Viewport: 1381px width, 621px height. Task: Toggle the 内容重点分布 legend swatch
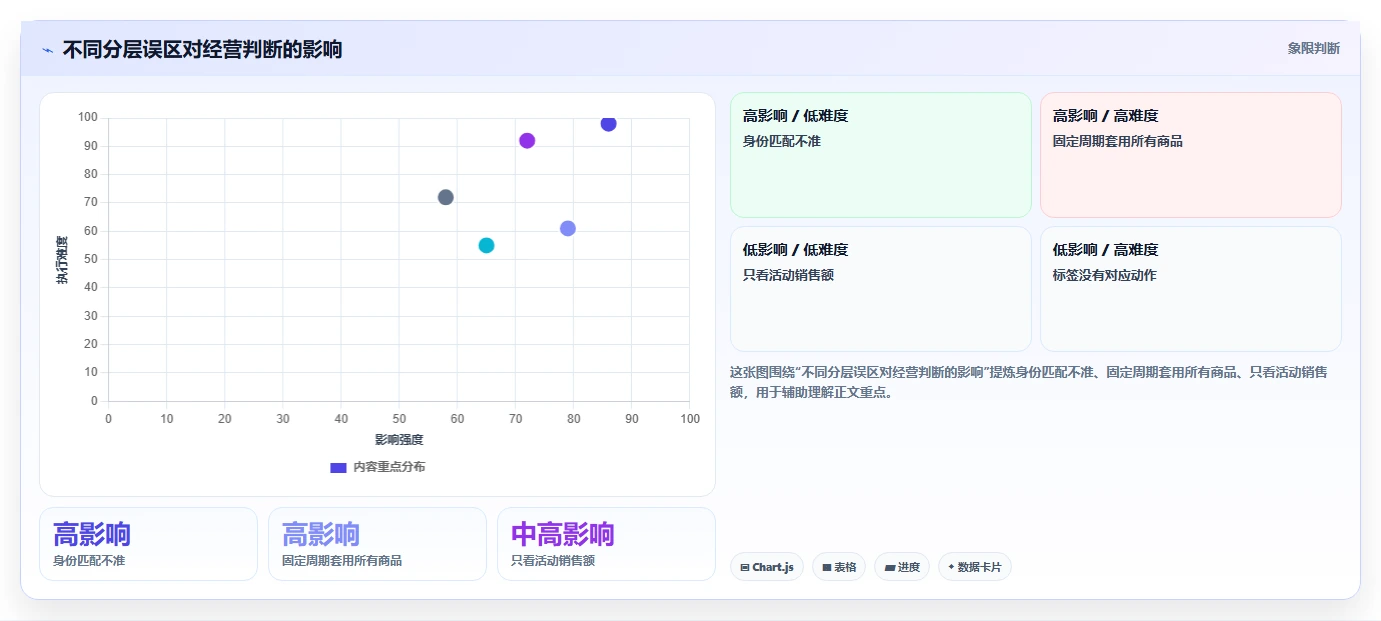pos(338,467)
